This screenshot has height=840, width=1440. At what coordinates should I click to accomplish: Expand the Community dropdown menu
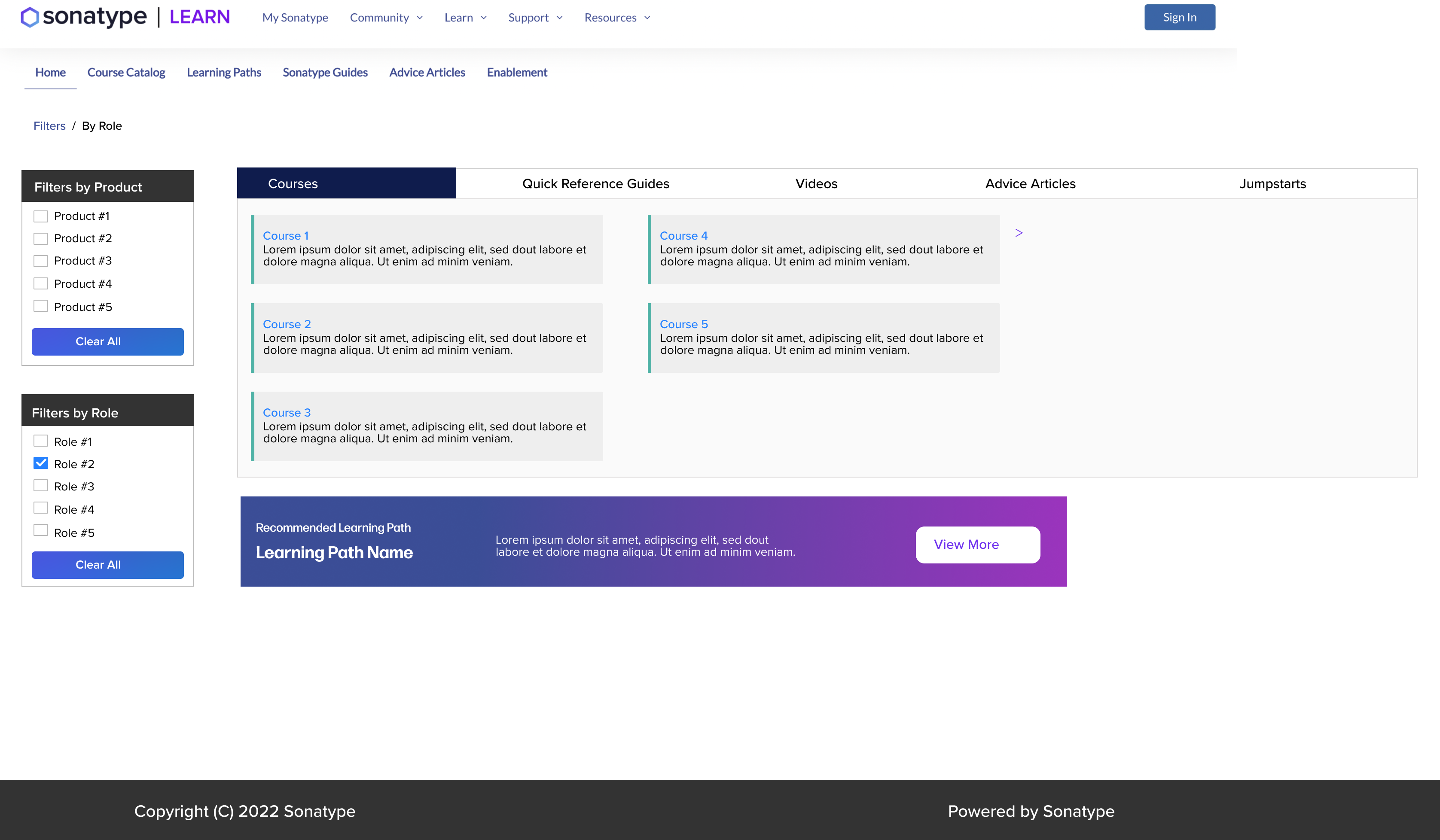tap(386, 18)
